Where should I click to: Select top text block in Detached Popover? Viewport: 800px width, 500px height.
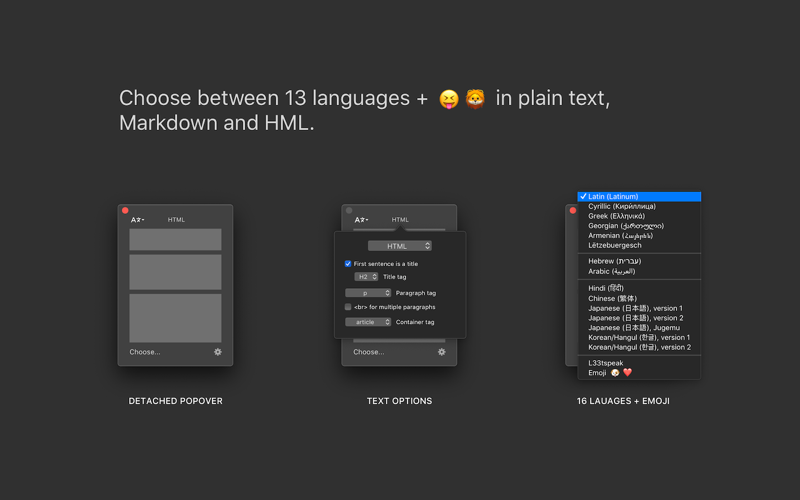[176, 239]
